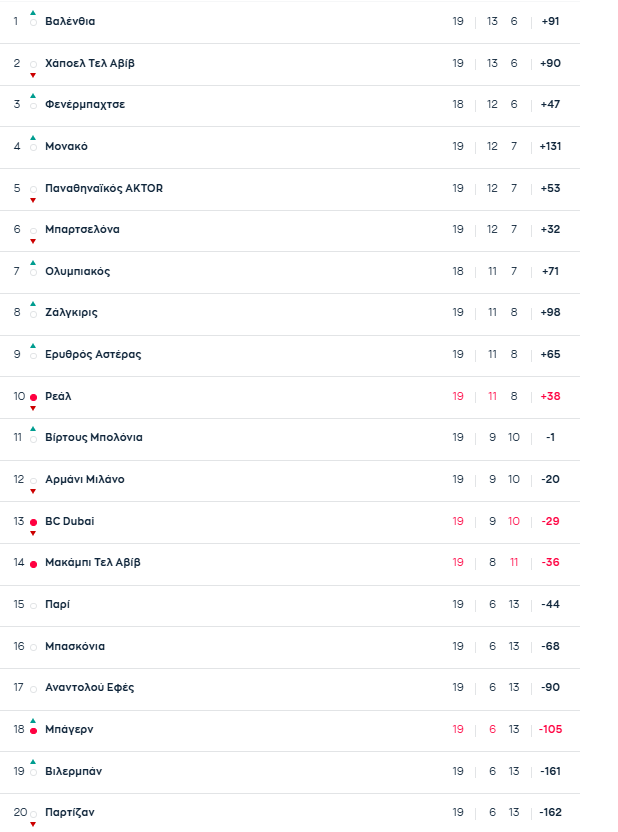
Task: Click the red live dot beside BC Dubai
Action: click(x=33, y=522)
